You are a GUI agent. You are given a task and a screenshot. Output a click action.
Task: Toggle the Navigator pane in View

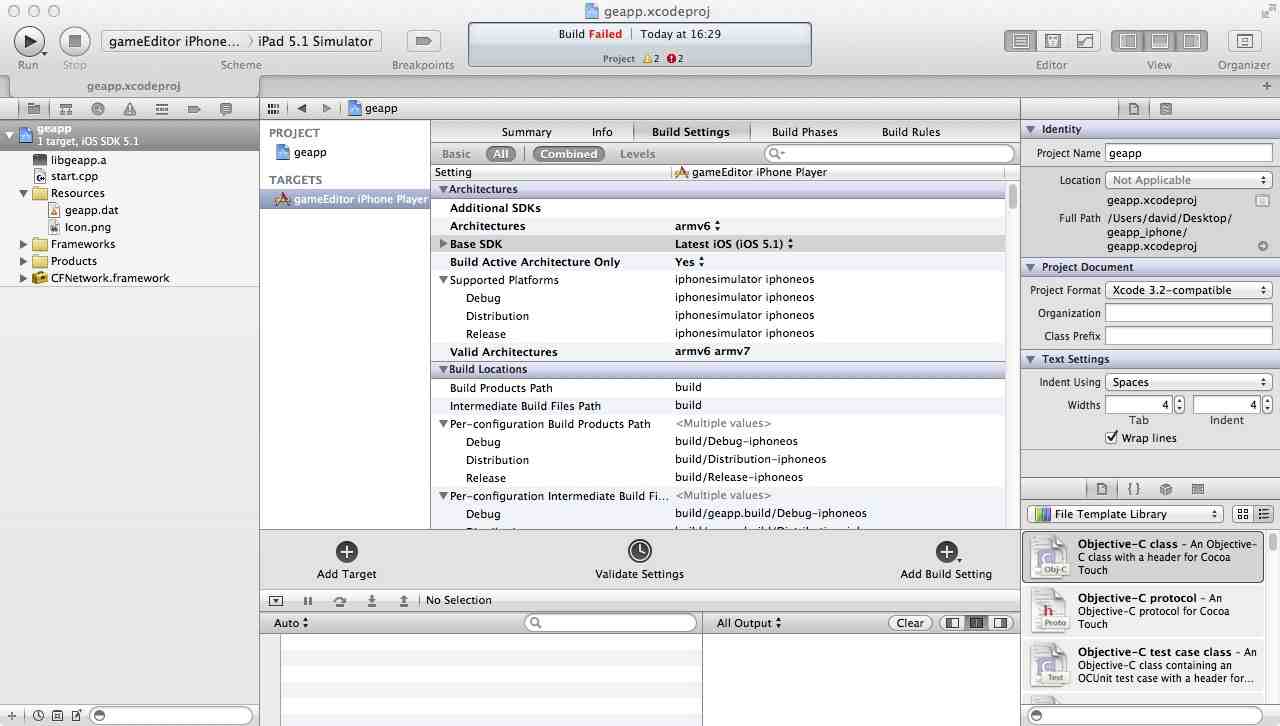pyautogui.click(x=1128, y=41)
